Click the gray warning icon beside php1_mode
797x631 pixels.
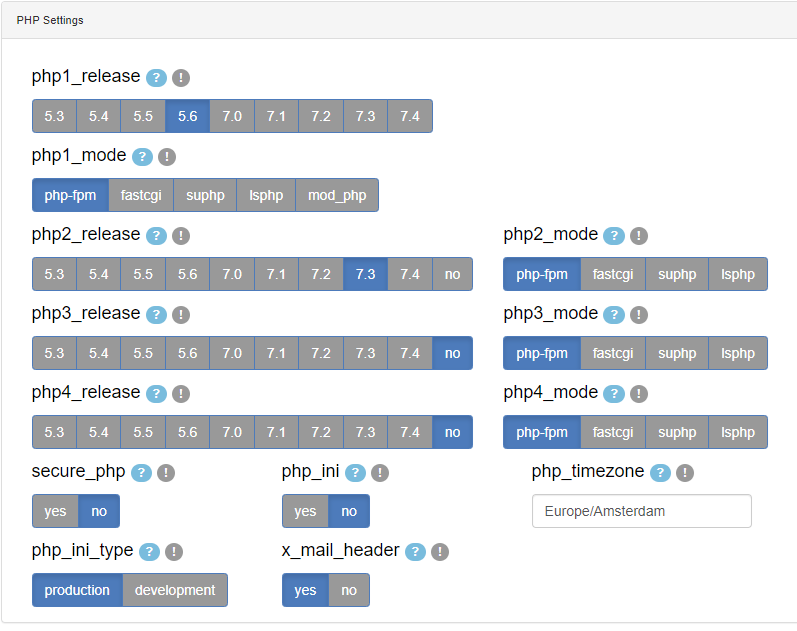click(167, 157)
